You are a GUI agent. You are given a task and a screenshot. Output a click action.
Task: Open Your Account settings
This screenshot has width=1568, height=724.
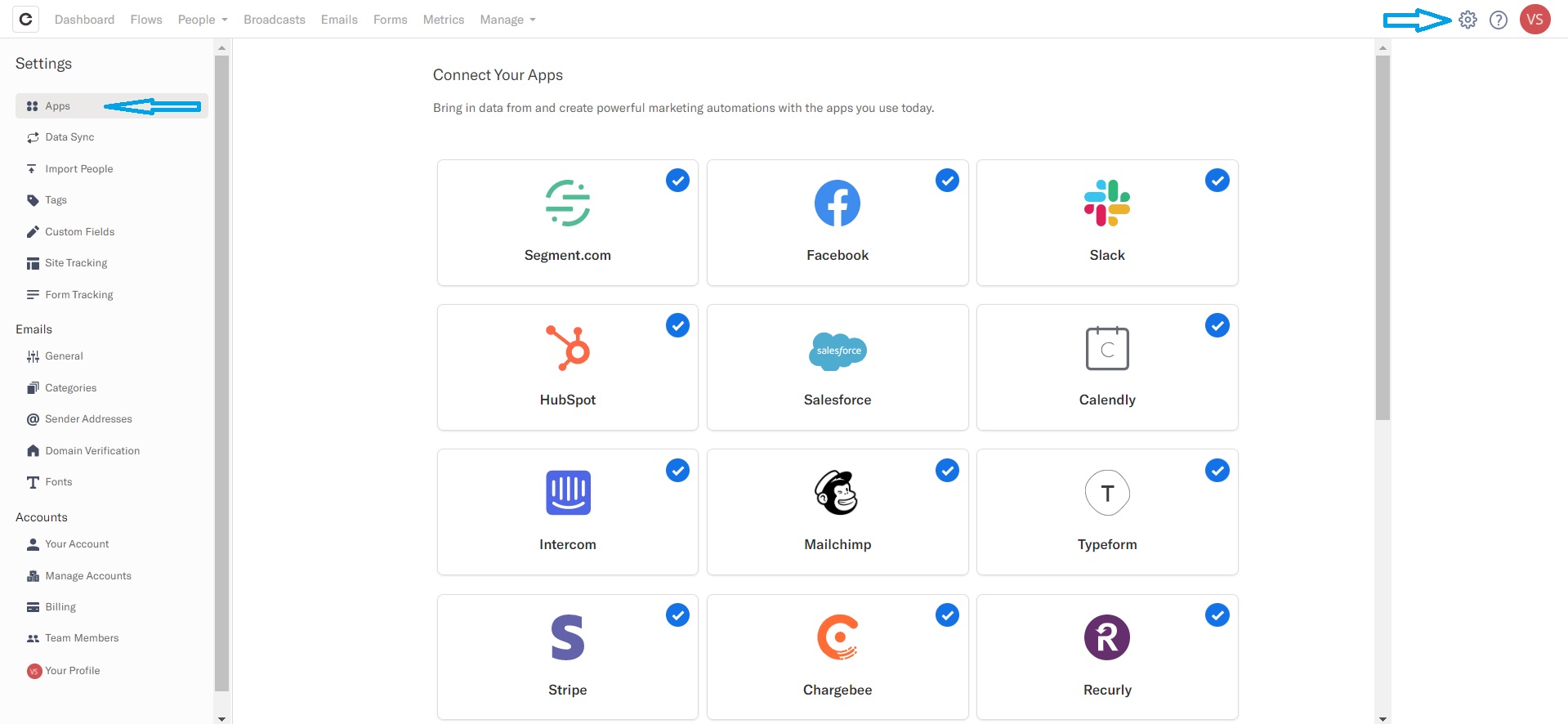point(77,544)
